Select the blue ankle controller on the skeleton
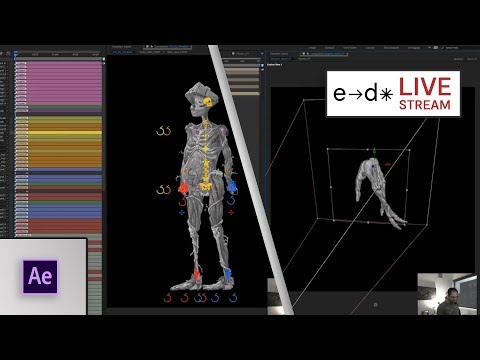The height and width of the screenshot is (360, 480). point(228,274)
